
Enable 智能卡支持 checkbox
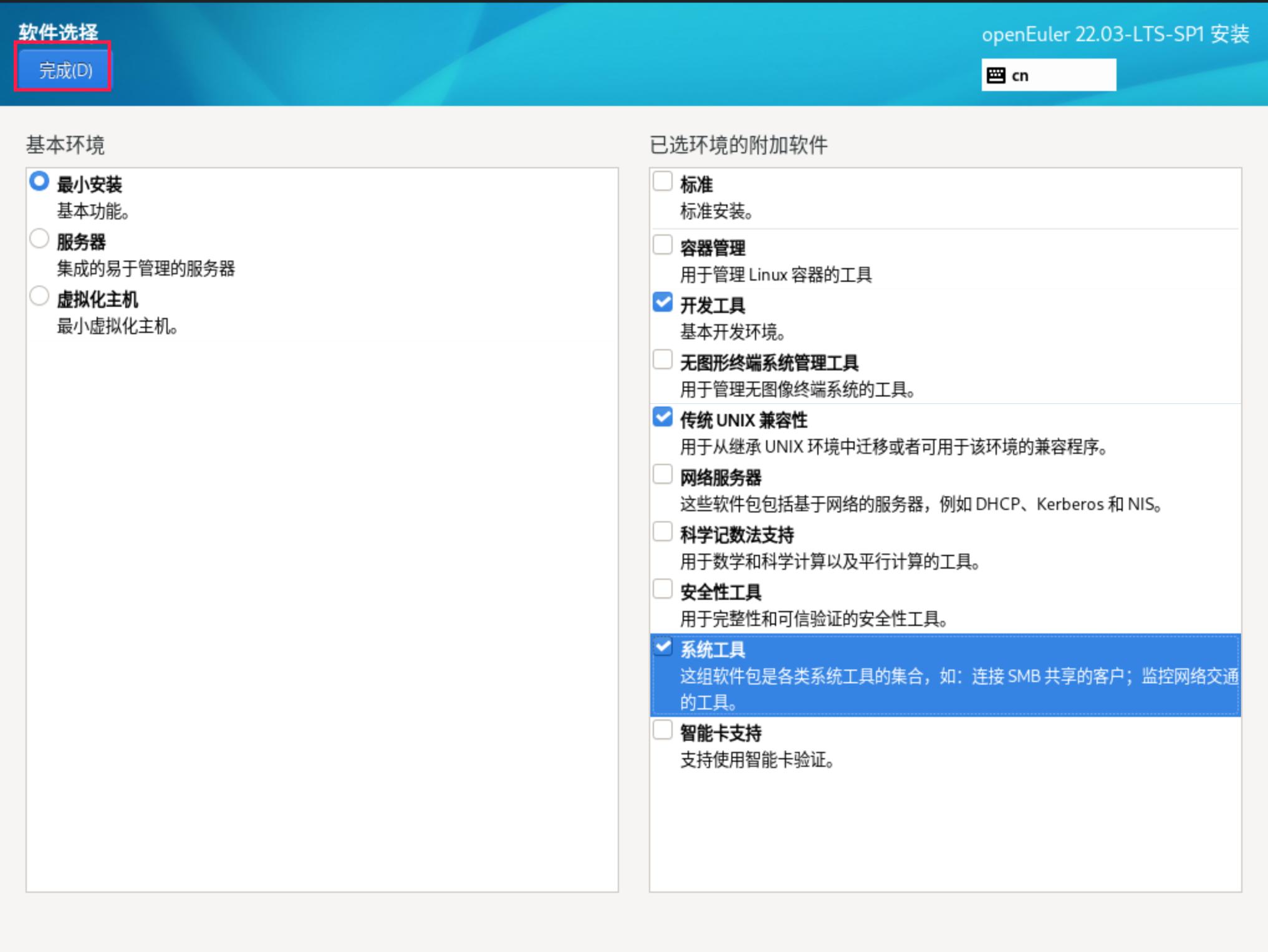pos(663,730)
